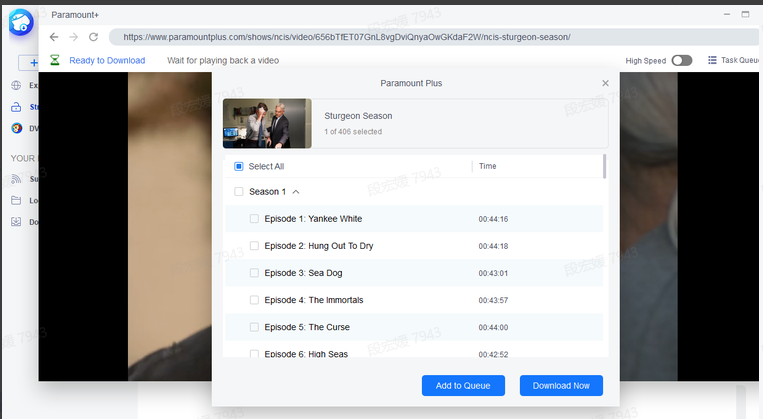Open the downloads icon in sidebar

[x=16, y=221]
